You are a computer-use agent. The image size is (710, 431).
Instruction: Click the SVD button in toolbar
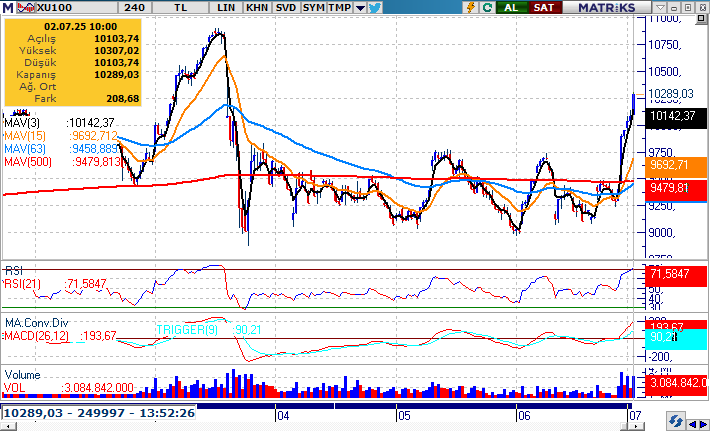[286, 7]
